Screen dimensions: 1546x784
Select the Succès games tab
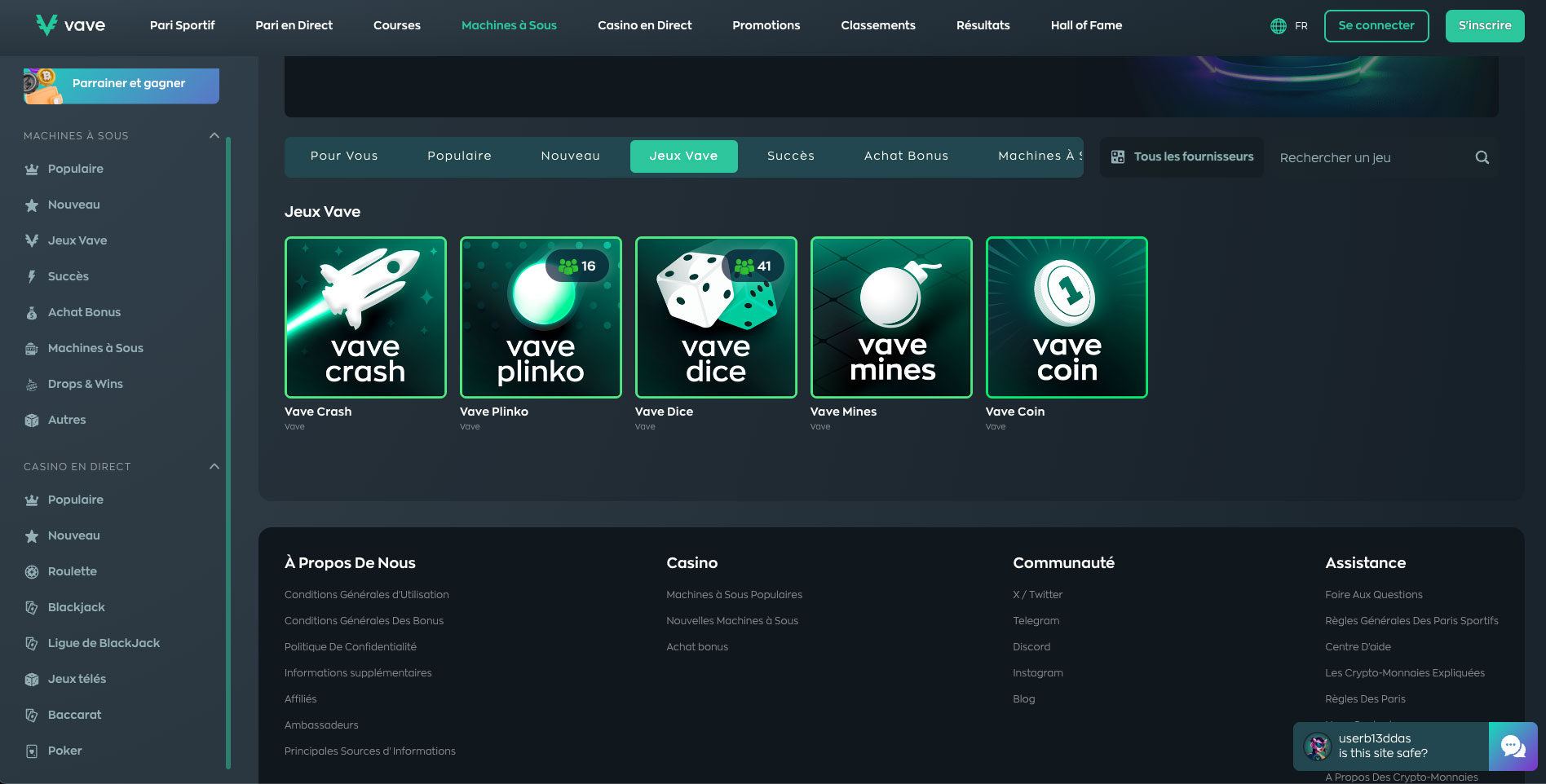tap(790, 156)
